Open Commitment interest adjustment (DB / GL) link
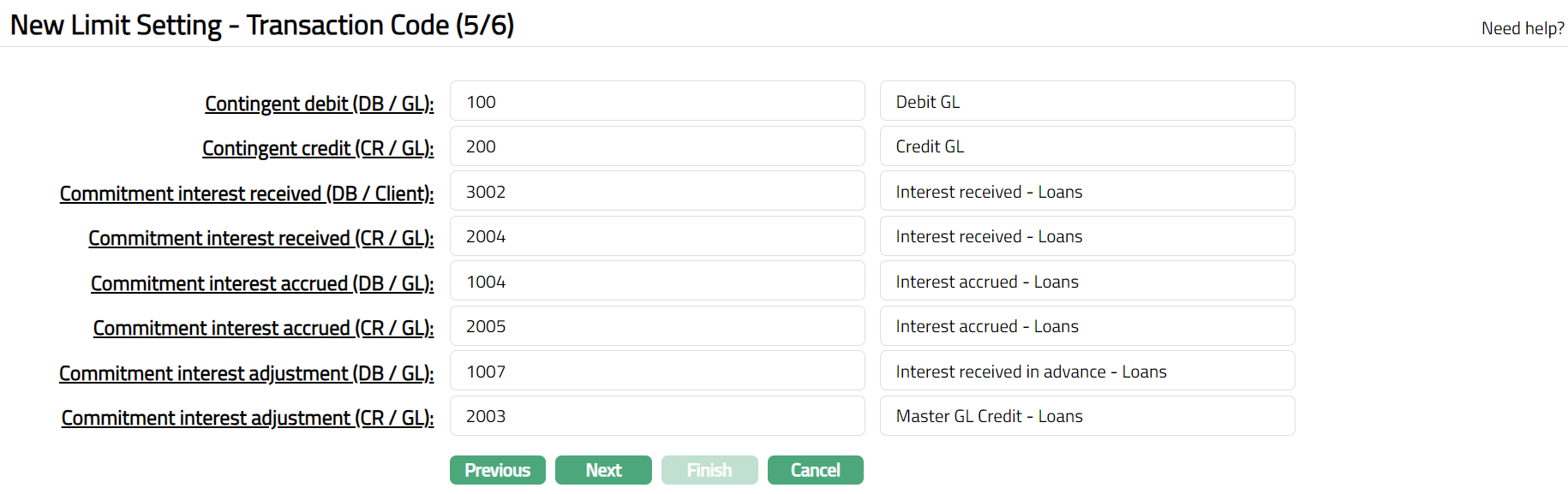Image resolution: width=1568 pixels, height=494 pixels. coord(246,373)
